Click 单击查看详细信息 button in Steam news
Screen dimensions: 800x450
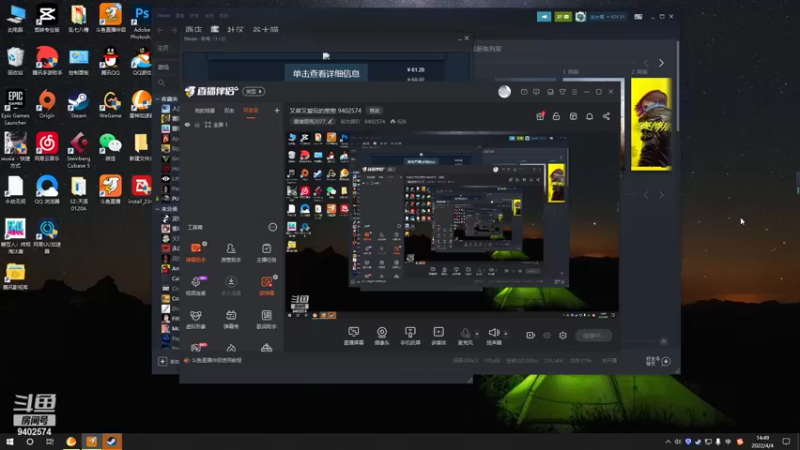(x=326, y=73)
